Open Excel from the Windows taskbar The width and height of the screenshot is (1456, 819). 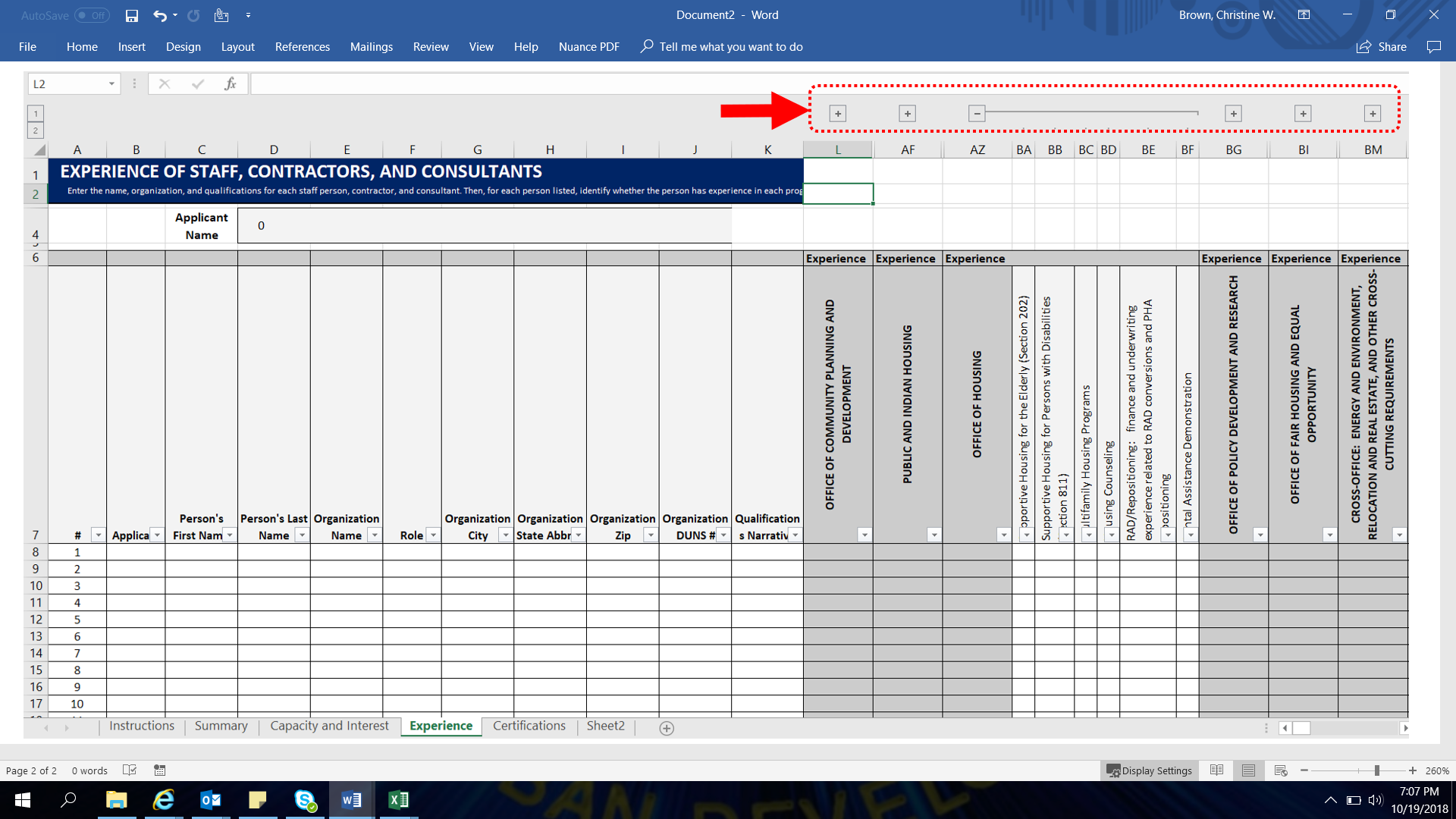click(398, 800)
